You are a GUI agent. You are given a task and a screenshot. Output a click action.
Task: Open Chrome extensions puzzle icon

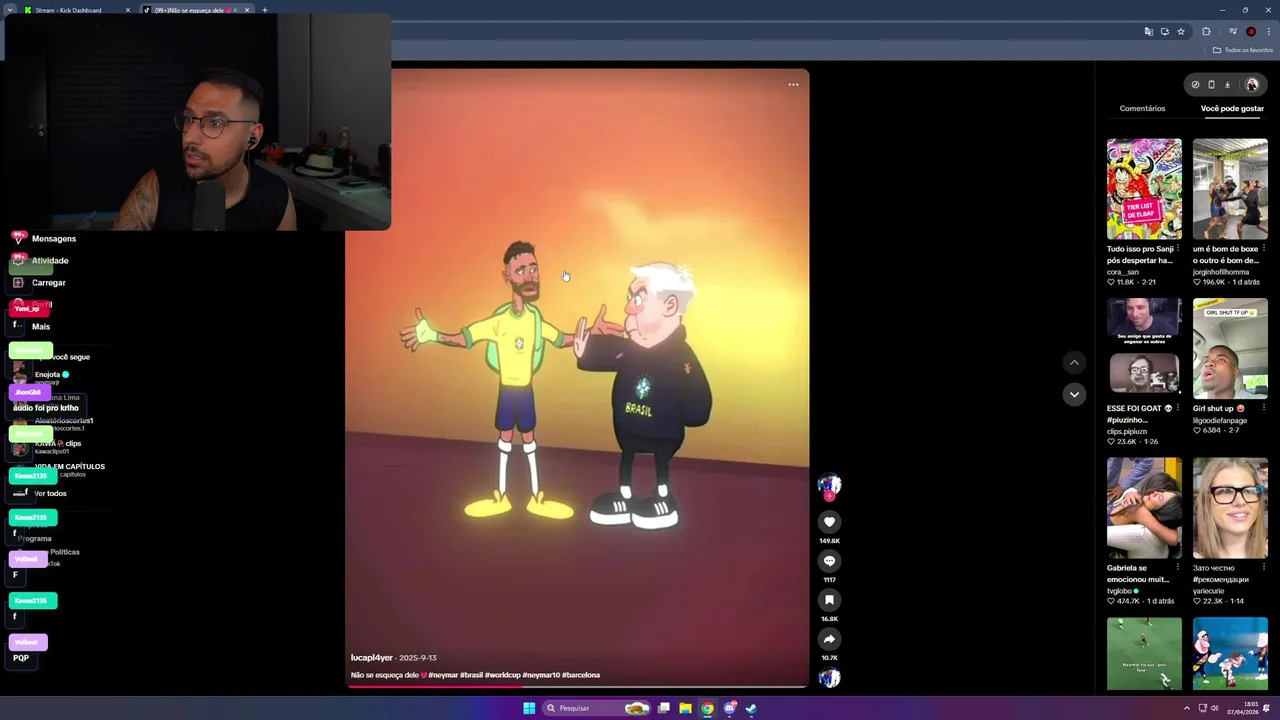(x=1206, y=32)
